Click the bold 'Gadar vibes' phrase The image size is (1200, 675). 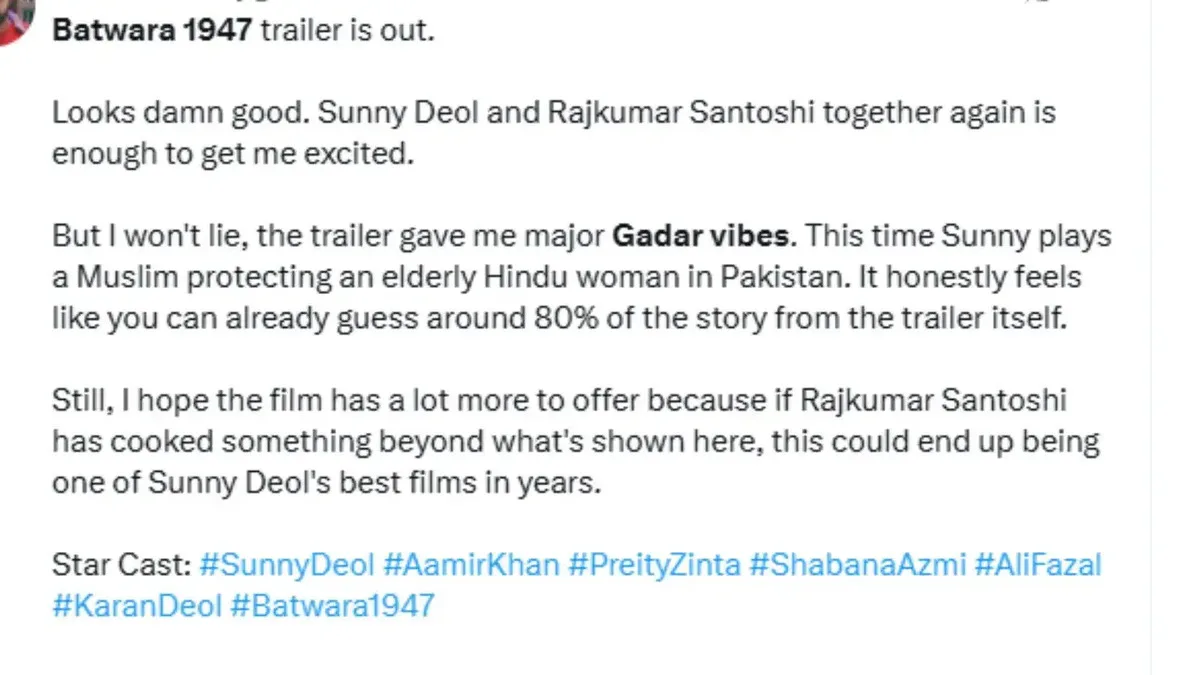pyautogui.click(x=700, y=236)
